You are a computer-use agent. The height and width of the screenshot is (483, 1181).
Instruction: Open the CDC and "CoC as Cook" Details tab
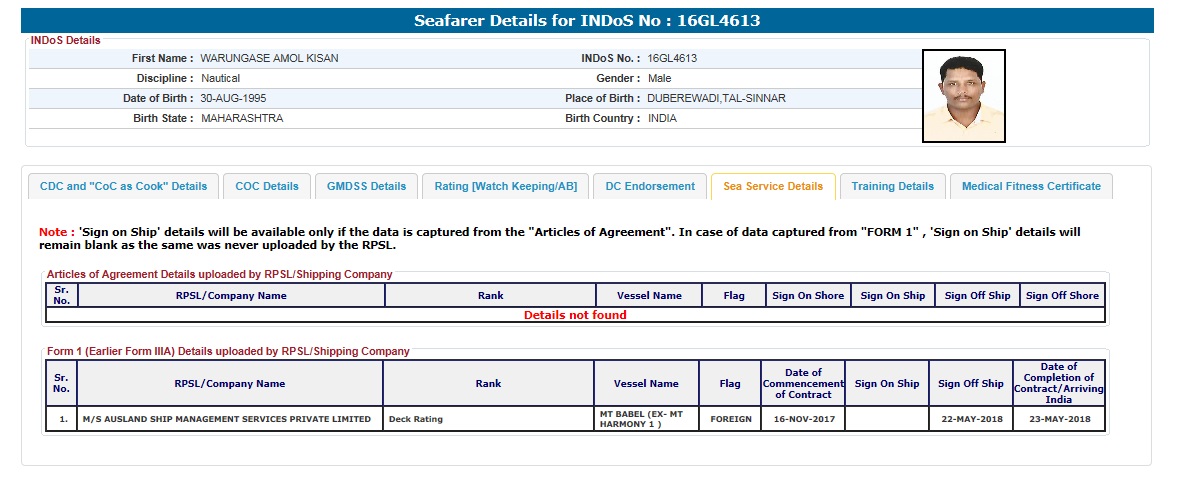(123, 186)
